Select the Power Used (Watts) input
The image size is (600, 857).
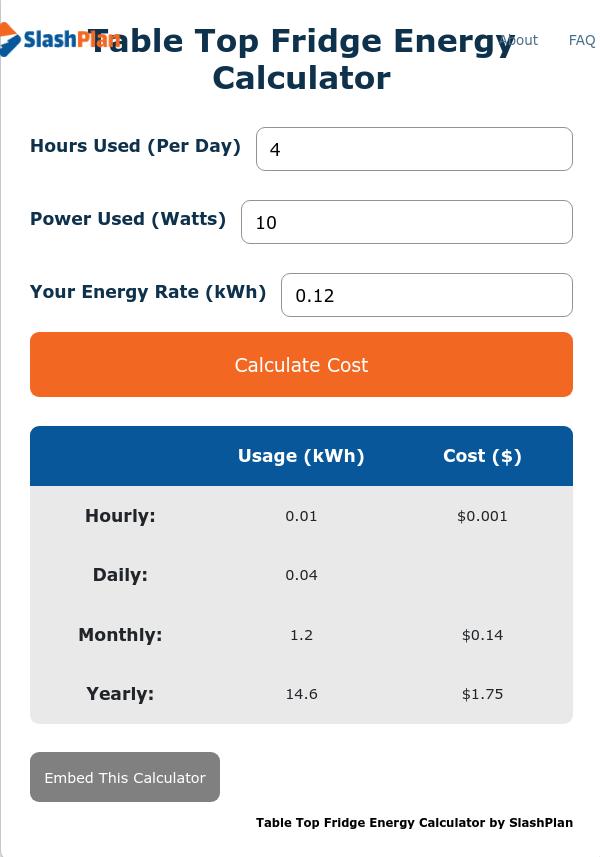coord(407,222)
